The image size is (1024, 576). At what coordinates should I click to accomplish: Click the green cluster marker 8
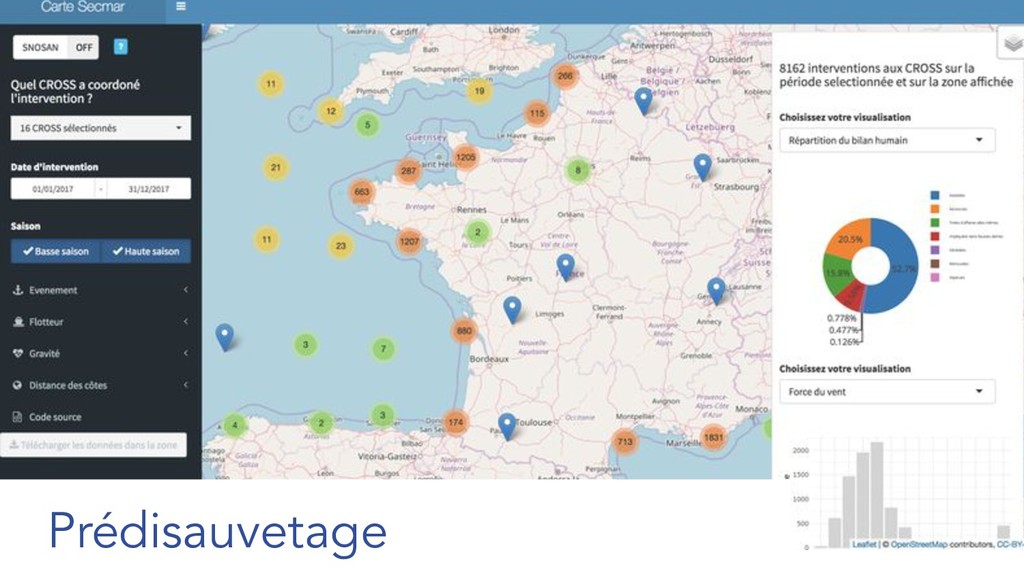[x=578, y=170]
